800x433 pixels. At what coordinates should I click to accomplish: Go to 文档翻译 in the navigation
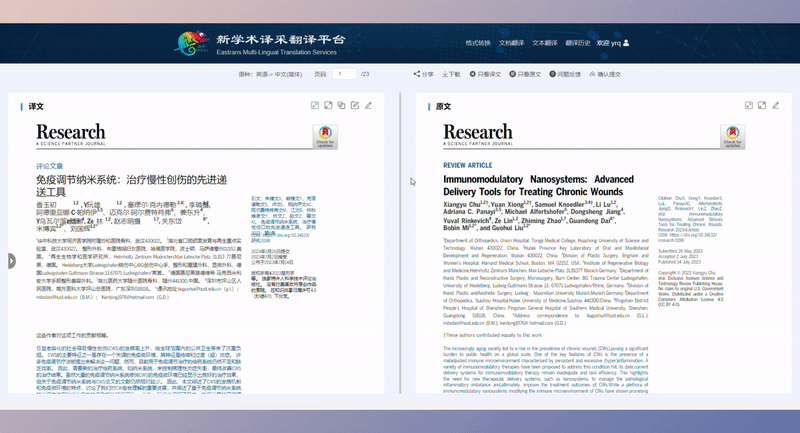coord(511,44)
